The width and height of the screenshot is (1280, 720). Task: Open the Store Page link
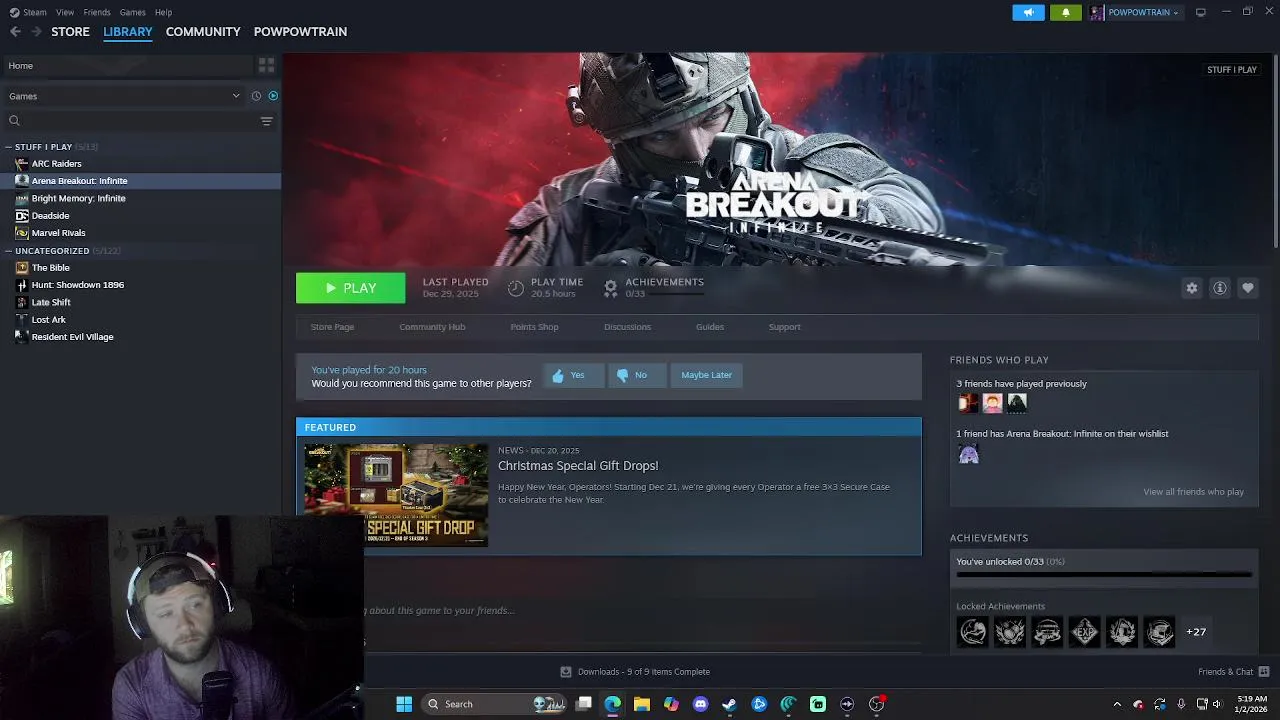(332, 327)
